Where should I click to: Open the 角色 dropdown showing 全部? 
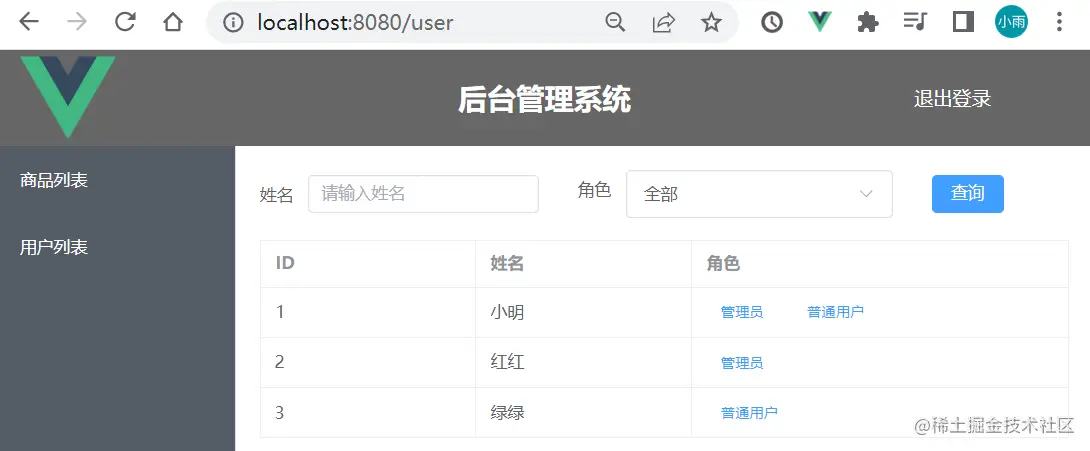pyautogui.click(x=759, y=194)
